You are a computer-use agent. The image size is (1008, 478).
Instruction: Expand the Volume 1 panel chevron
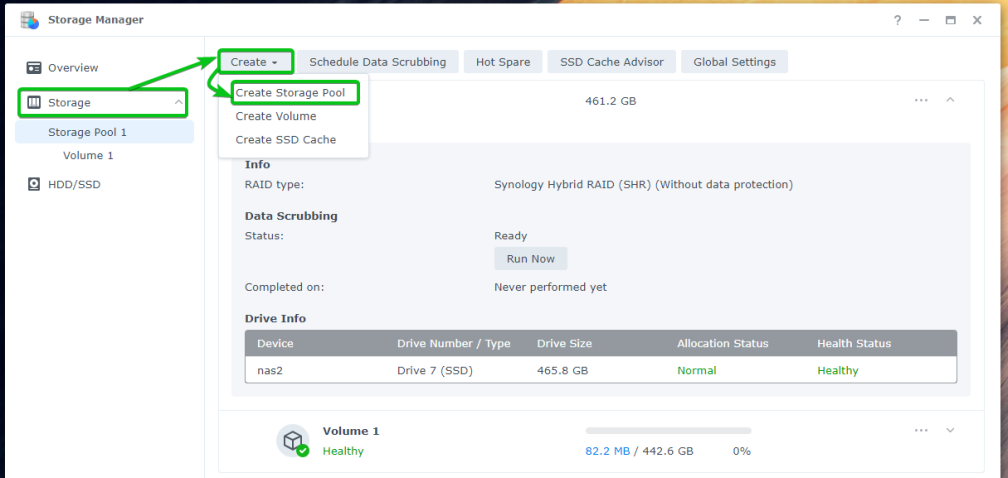[950, 430]
